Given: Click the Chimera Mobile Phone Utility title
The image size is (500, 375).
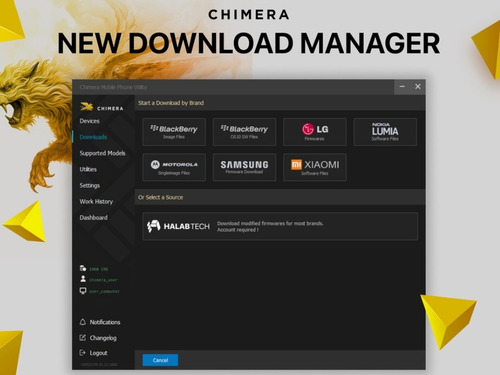Looking at the screenshot, I should (x=113, y=87).
